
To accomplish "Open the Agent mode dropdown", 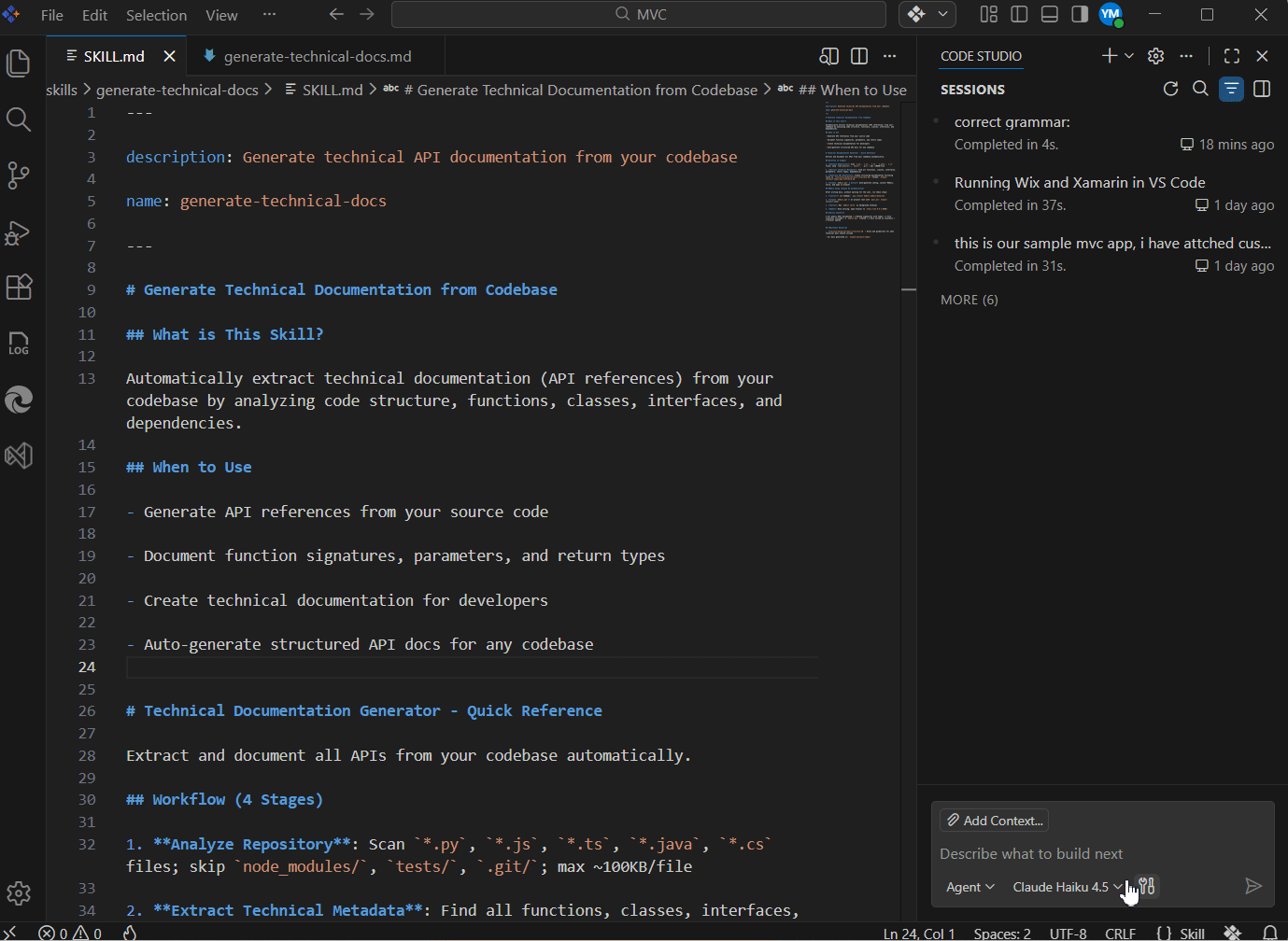I will (x=970, y=887).
